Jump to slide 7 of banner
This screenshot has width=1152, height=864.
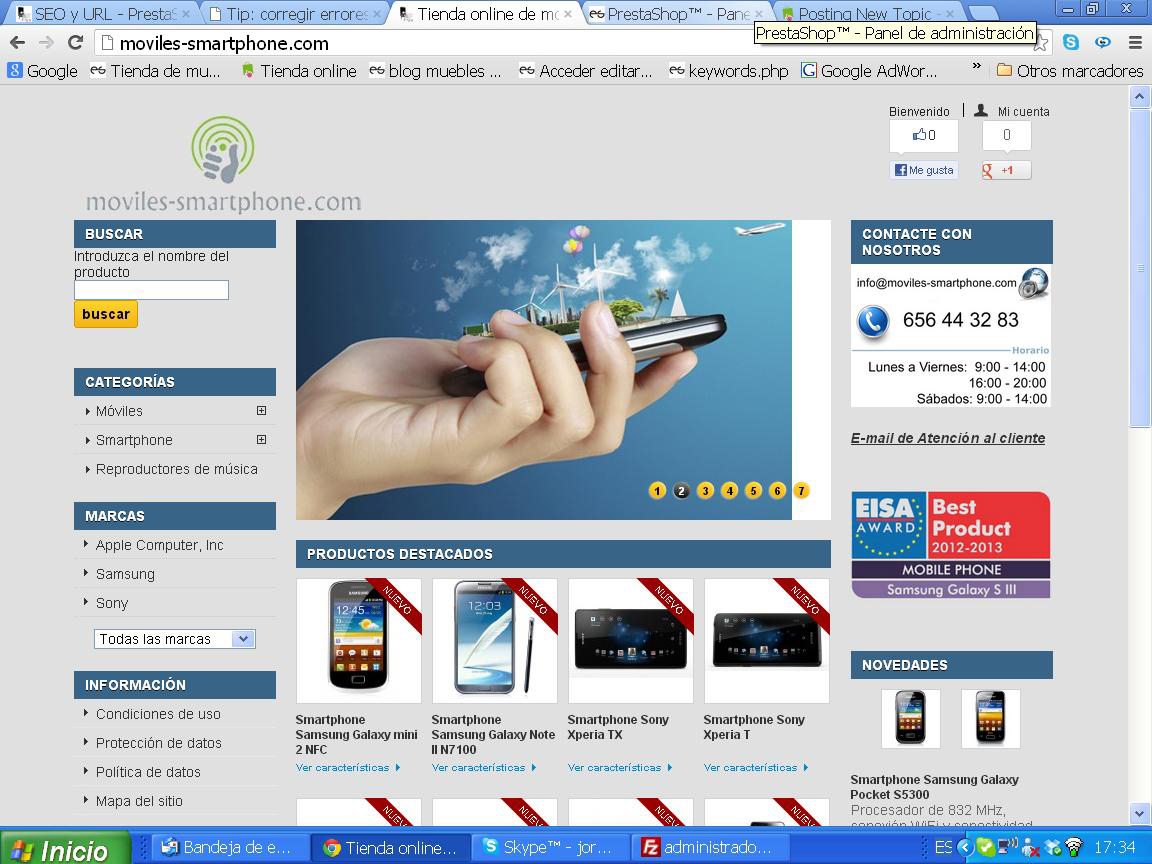coord(801,491)
